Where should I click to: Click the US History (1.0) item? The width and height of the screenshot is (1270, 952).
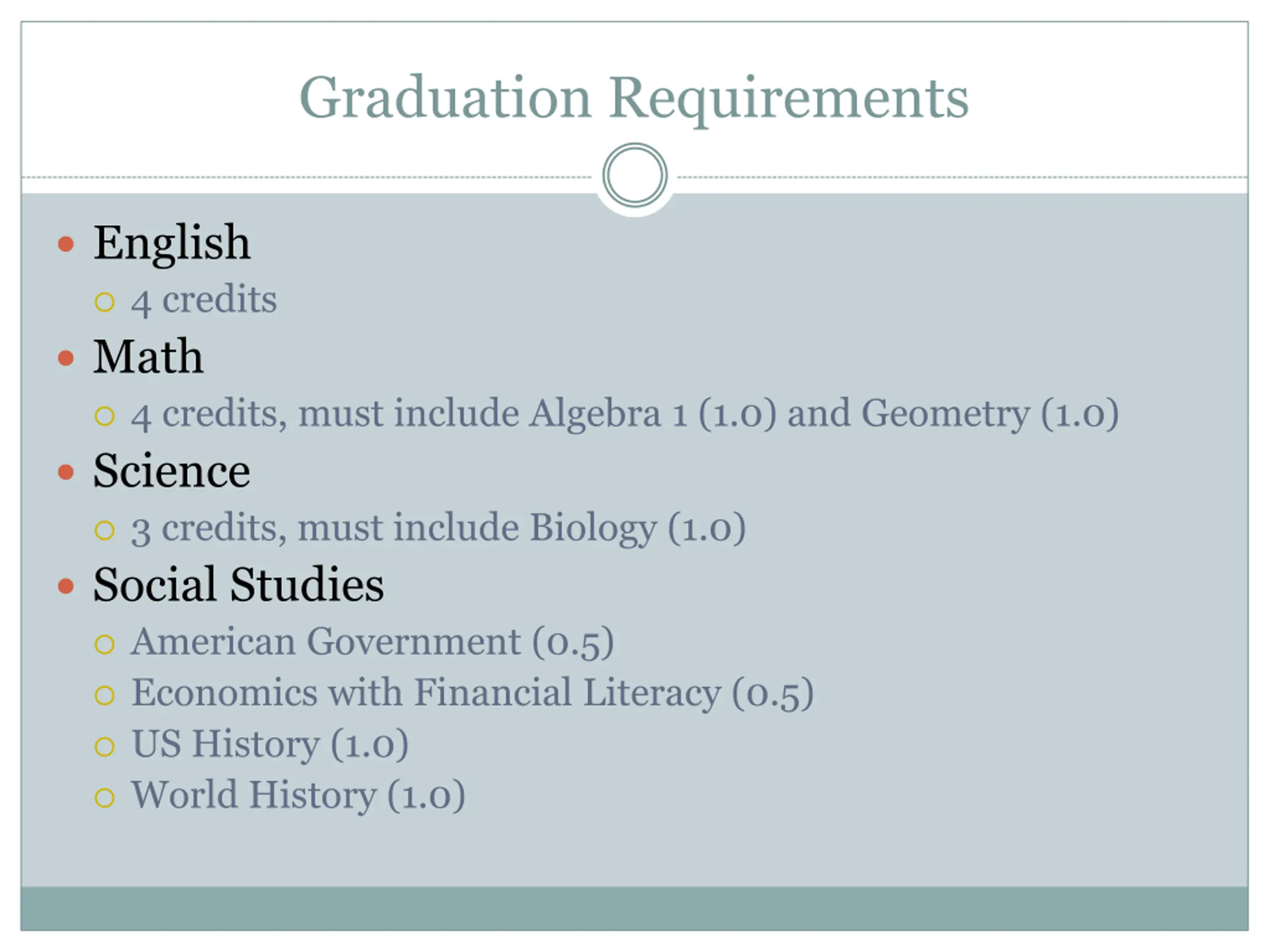[x=270, y=744]
